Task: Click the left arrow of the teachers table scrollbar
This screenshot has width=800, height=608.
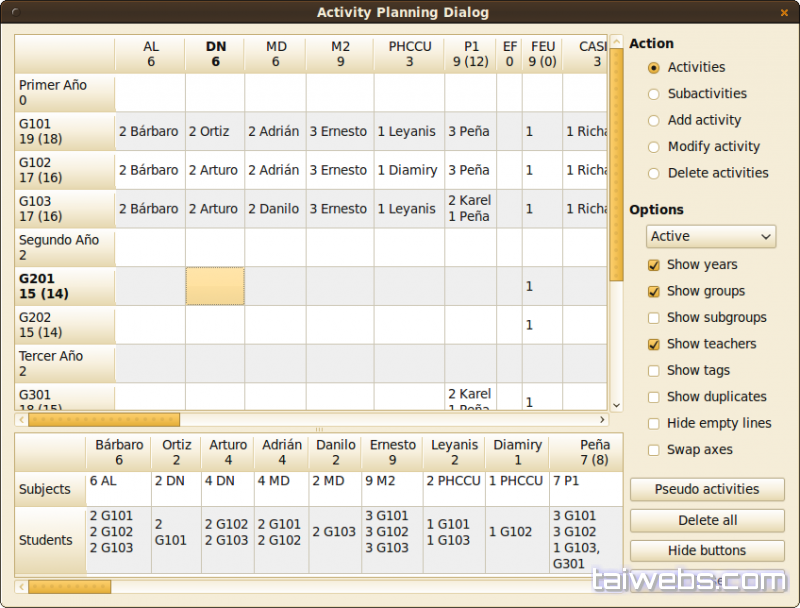Action: pyautogui.click(x=21, y=587)
